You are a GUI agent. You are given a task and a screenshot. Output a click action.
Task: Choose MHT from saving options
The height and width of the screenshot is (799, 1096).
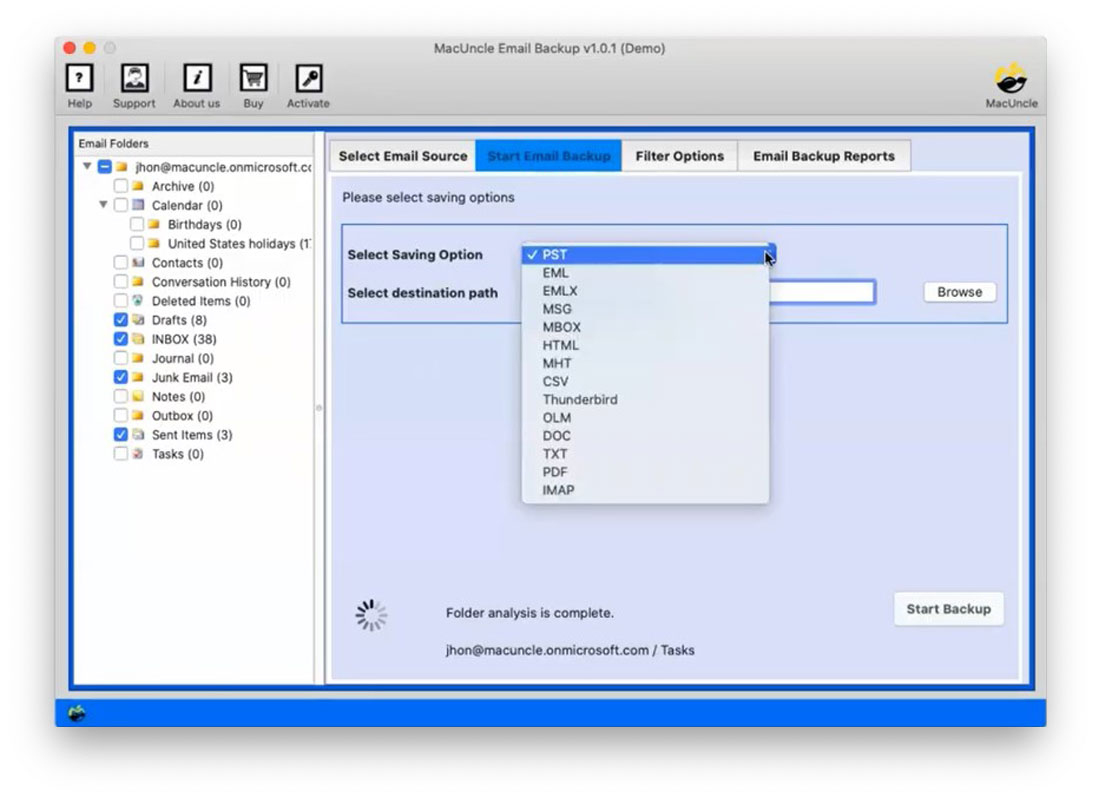[645, 363]
